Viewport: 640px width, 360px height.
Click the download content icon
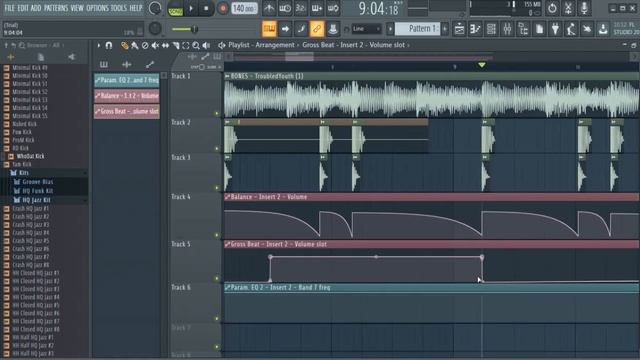point(603,29)
